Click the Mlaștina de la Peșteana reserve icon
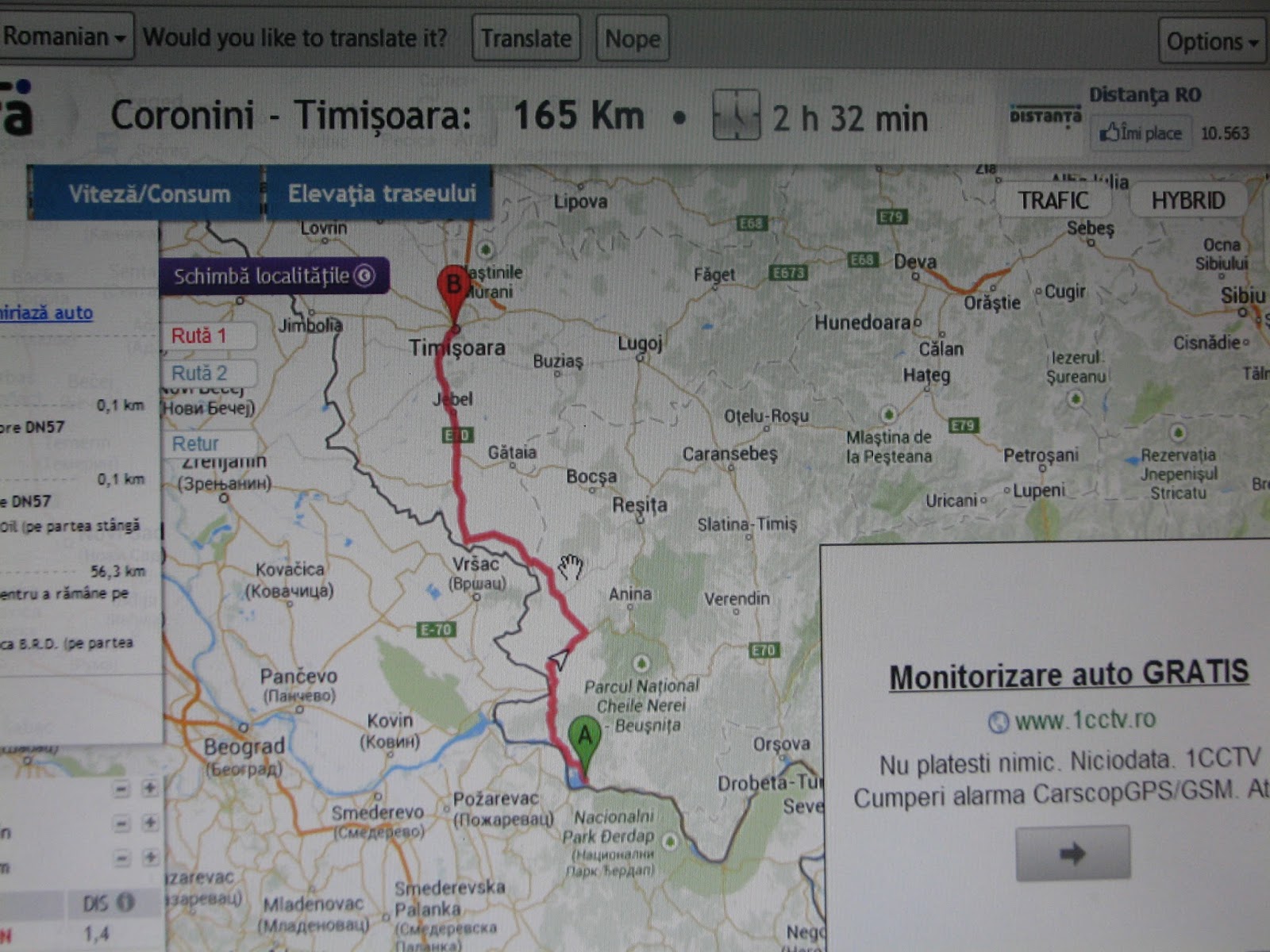 [x=888, y=414]
